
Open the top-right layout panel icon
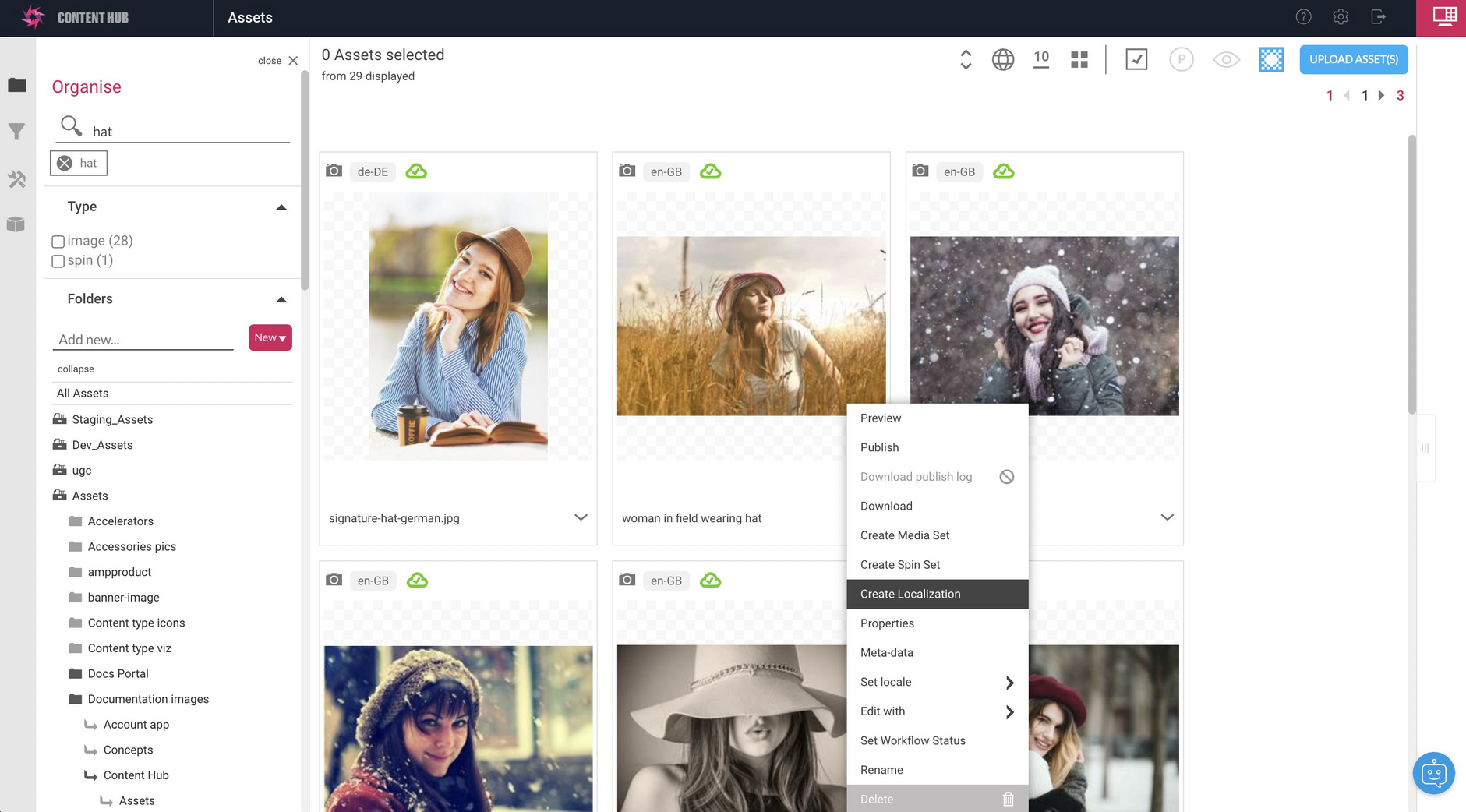(1445, 16)
